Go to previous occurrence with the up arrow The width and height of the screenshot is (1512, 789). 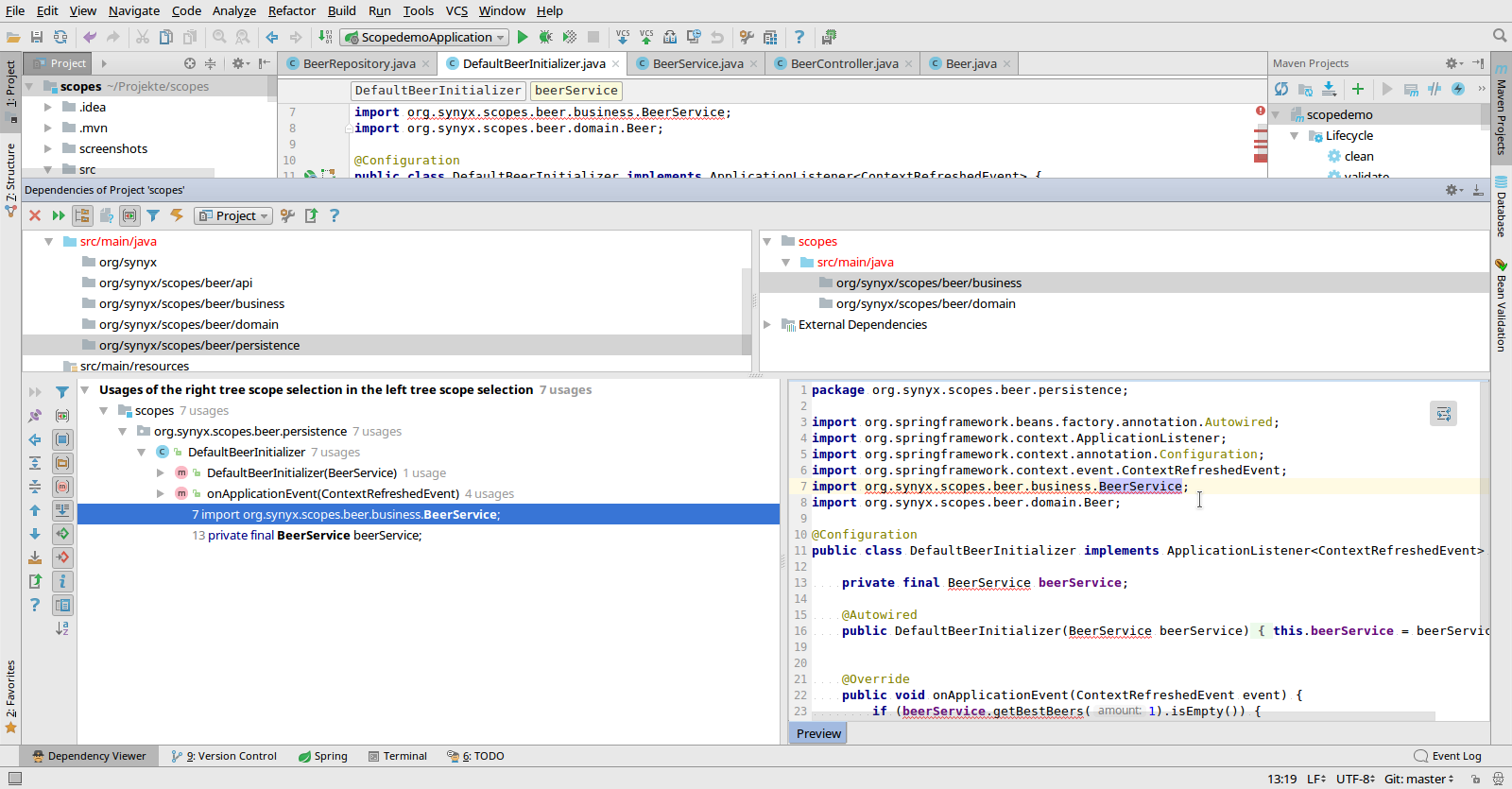point(35,510)
